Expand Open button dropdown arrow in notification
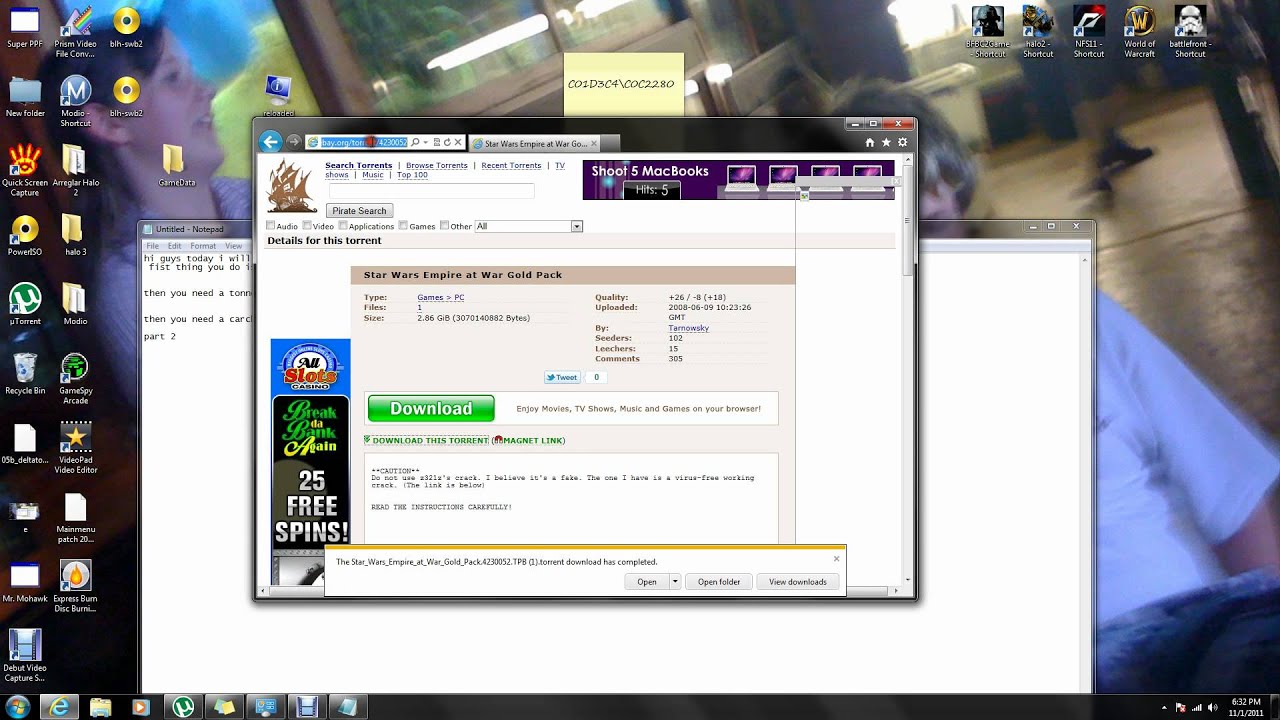This screenshot has height=720, width=1280. (675, 581)
